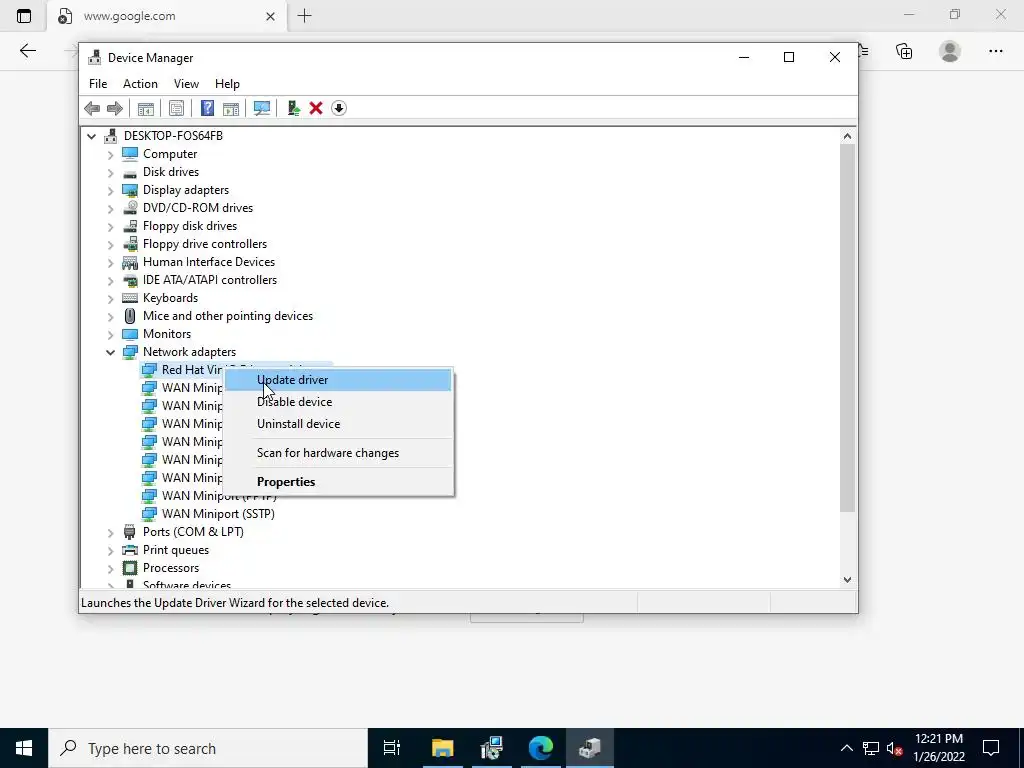The height and width of the screenshot is (768, 1024).
Task: Choose Uninstall device in the context menu
Action: (x=338, y=424)
